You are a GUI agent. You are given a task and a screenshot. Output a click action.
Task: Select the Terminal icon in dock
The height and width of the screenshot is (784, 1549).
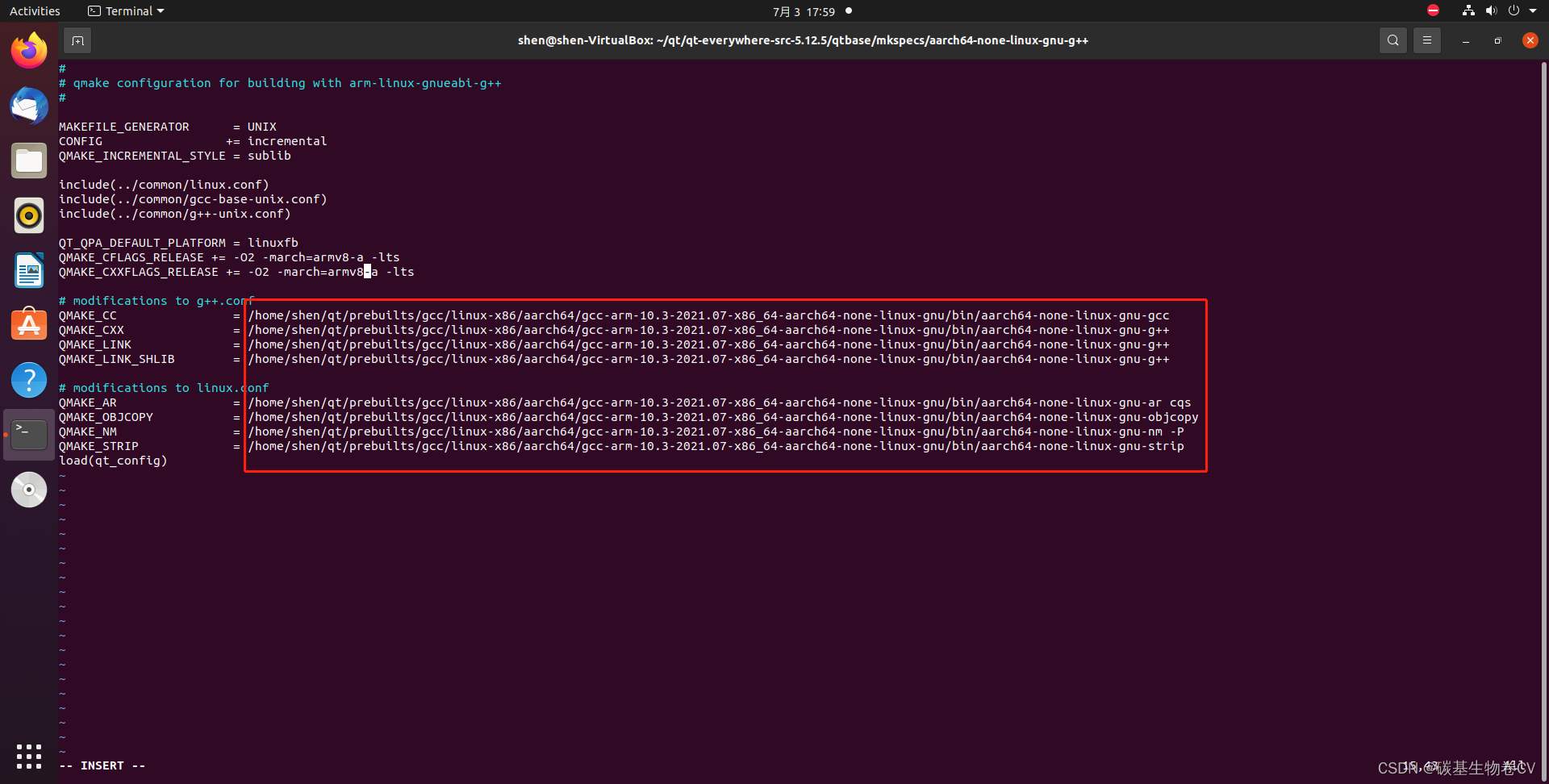pyautogui.click(x=29, y=435)
